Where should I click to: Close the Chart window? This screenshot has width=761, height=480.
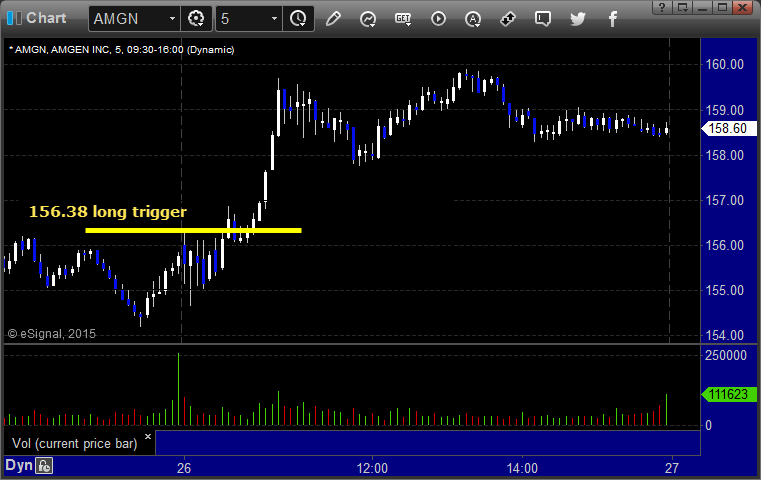743,7
